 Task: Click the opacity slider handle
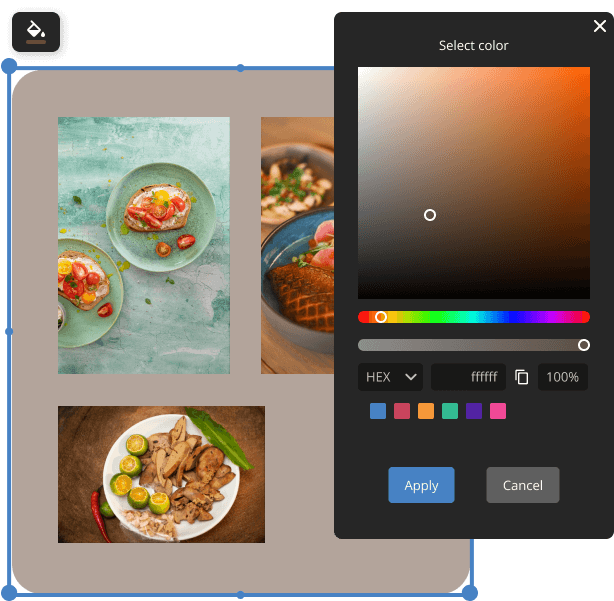pyautogui.click(x=584, y=345)
